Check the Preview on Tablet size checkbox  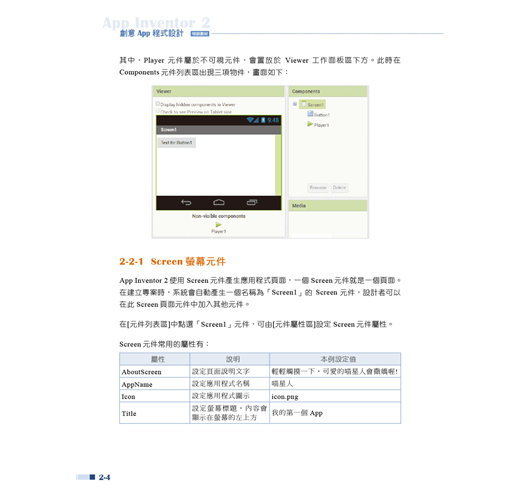pyautogui.click(x=158, y=111)
